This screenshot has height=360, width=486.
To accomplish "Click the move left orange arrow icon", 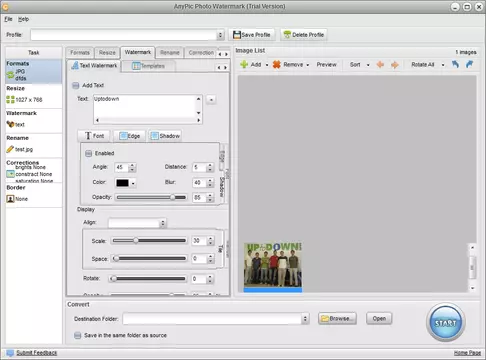I will click(380, 65).
